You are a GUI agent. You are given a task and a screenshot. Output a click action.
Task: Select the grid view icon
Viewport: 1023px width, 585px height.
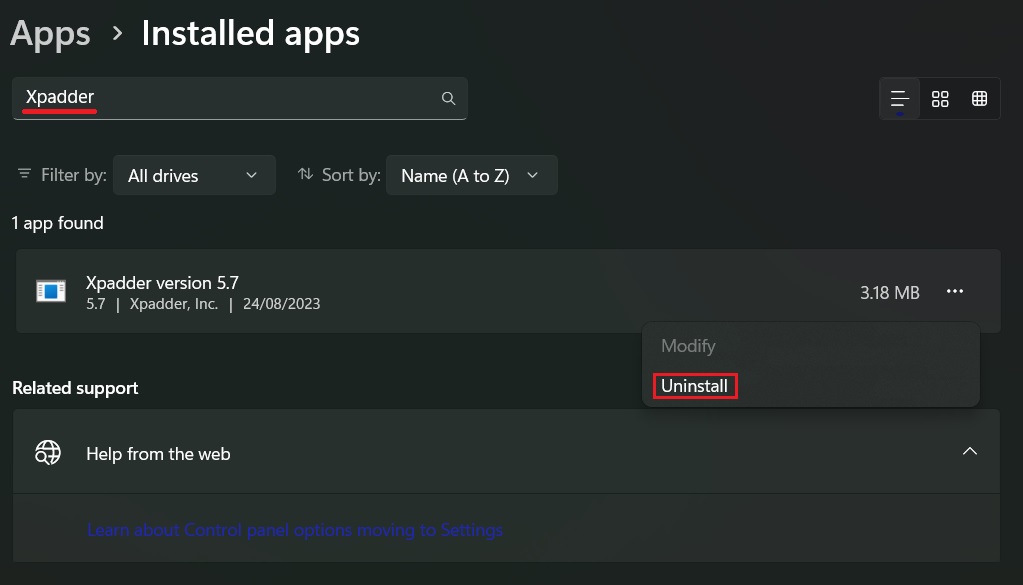(979, 98)
